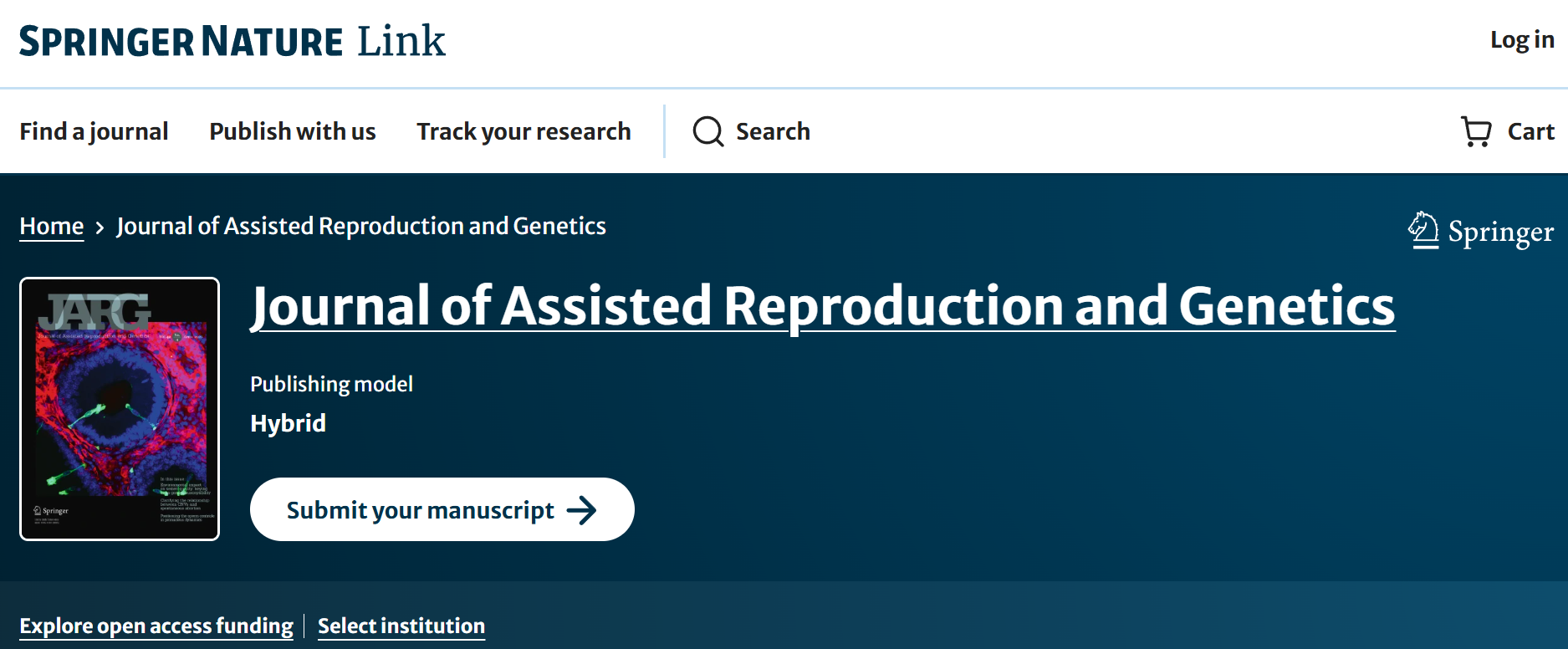Follow the Explore open access funding link
This screenshot has height=649, width=1568.
[x=156, y=626]
